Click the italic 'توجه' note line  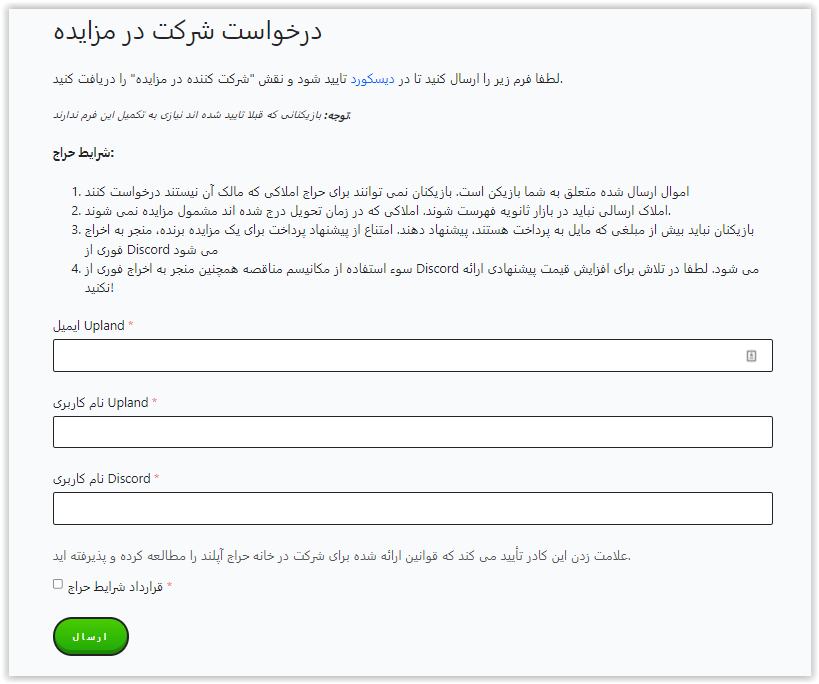(202, 115)
